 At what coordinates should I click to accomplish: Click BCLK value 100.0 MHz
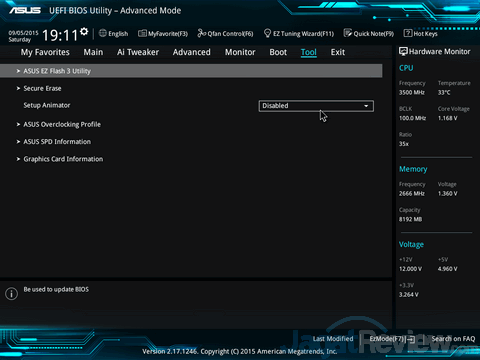413,118
